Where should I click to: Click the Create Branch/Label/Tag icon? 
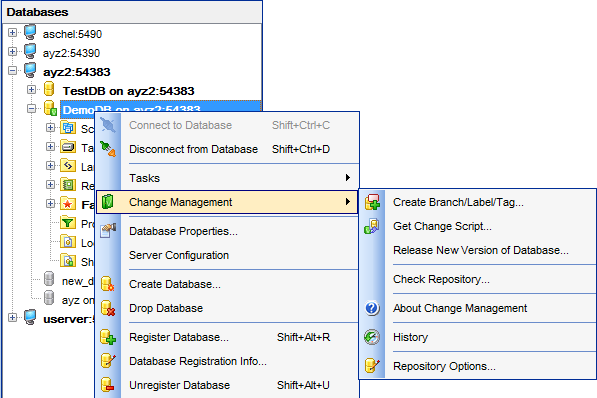pyautogui.click(x=372, y=202)
